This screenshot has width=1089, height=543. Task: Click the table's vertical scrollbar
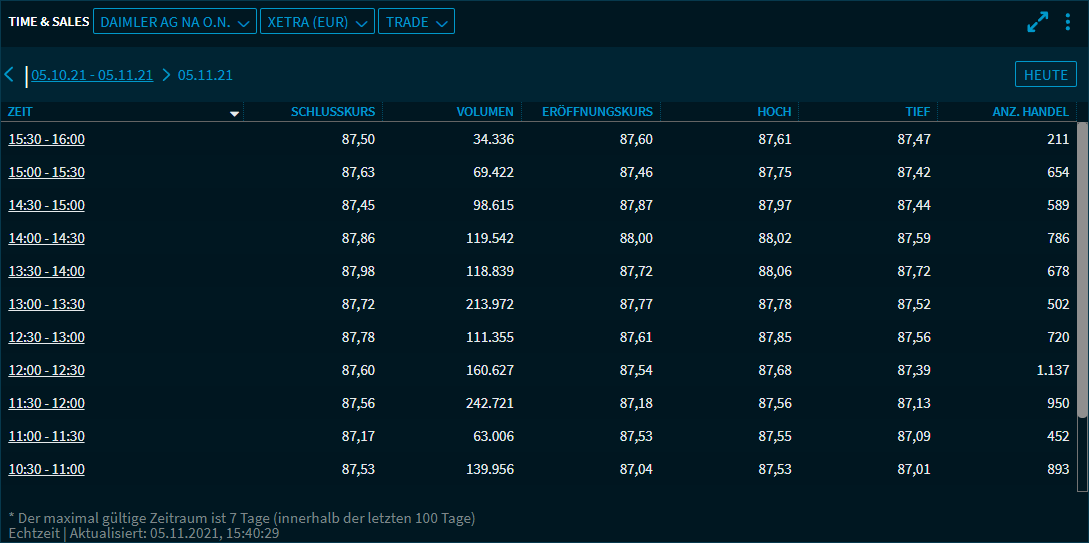pos(1082,270)
